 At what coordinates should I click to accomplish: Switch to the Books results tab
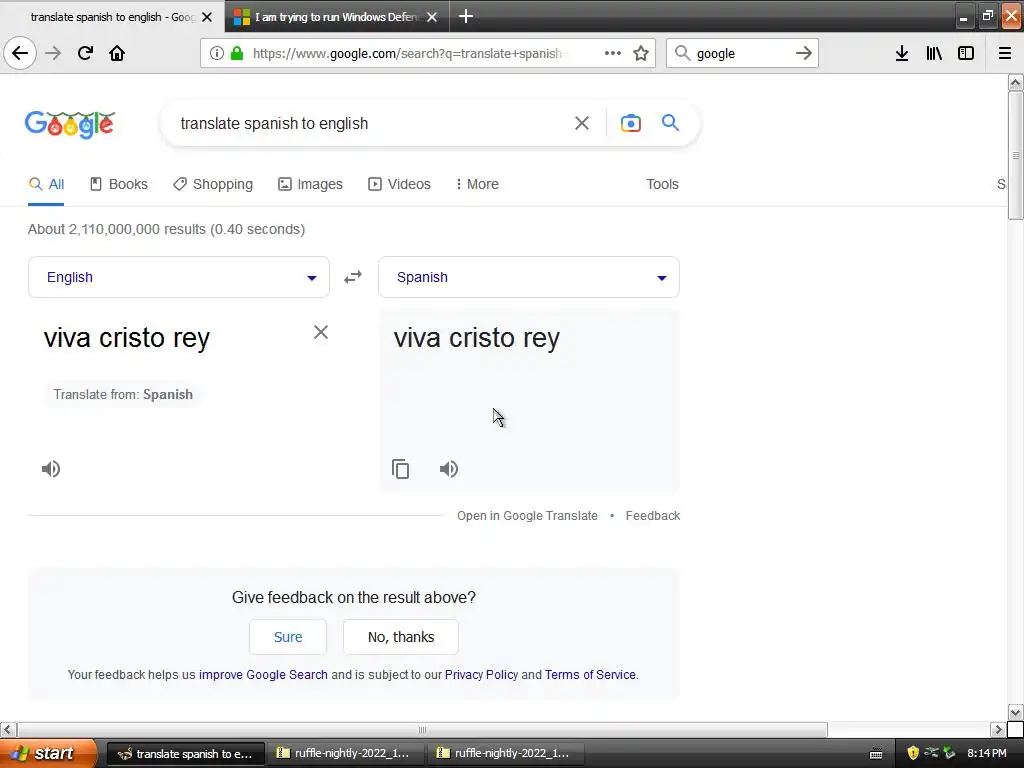119,184
